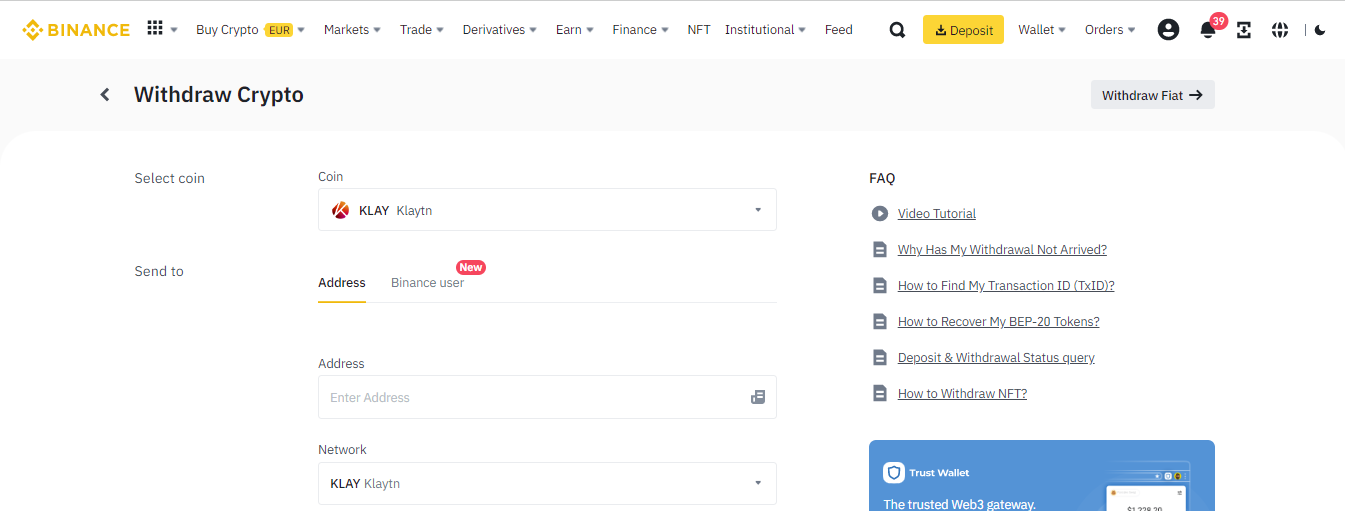Open How to Withdraw NFT link
The width and height of the screenshot is (1345, 511).
pos(962,394)
